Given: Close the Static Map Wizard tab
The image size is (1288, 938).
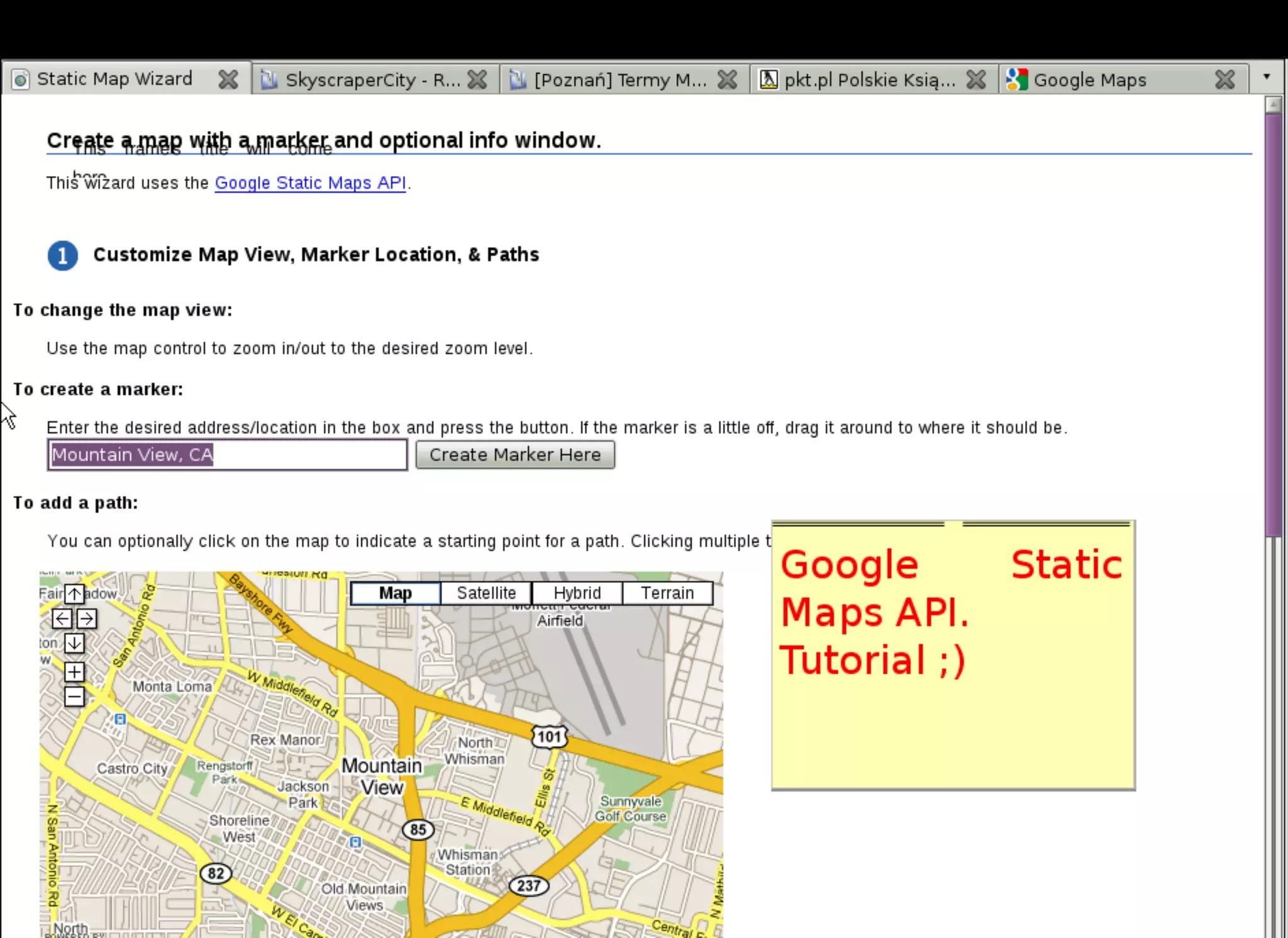Looking at the screenshot, I should pos(228,79).
